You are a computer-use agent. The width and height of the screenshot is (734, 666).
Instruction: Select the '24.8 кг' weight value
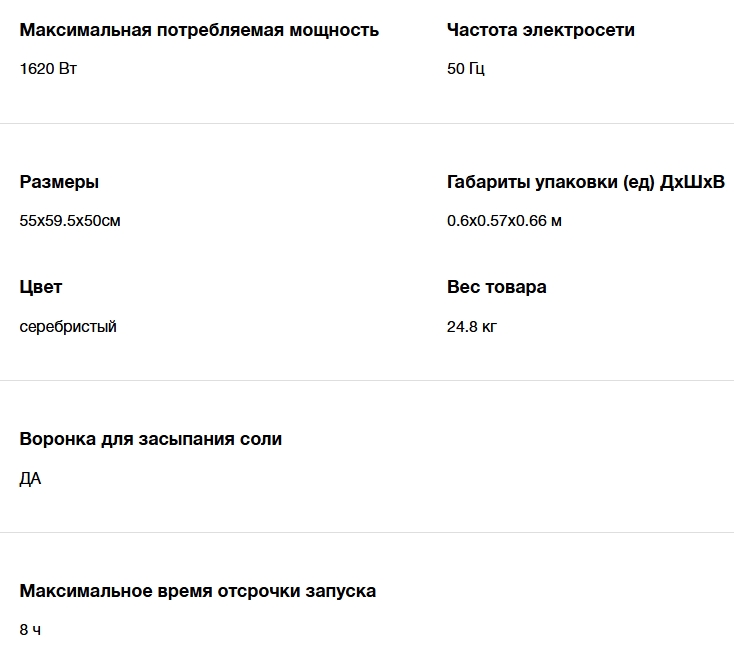[x=472, y=327]
